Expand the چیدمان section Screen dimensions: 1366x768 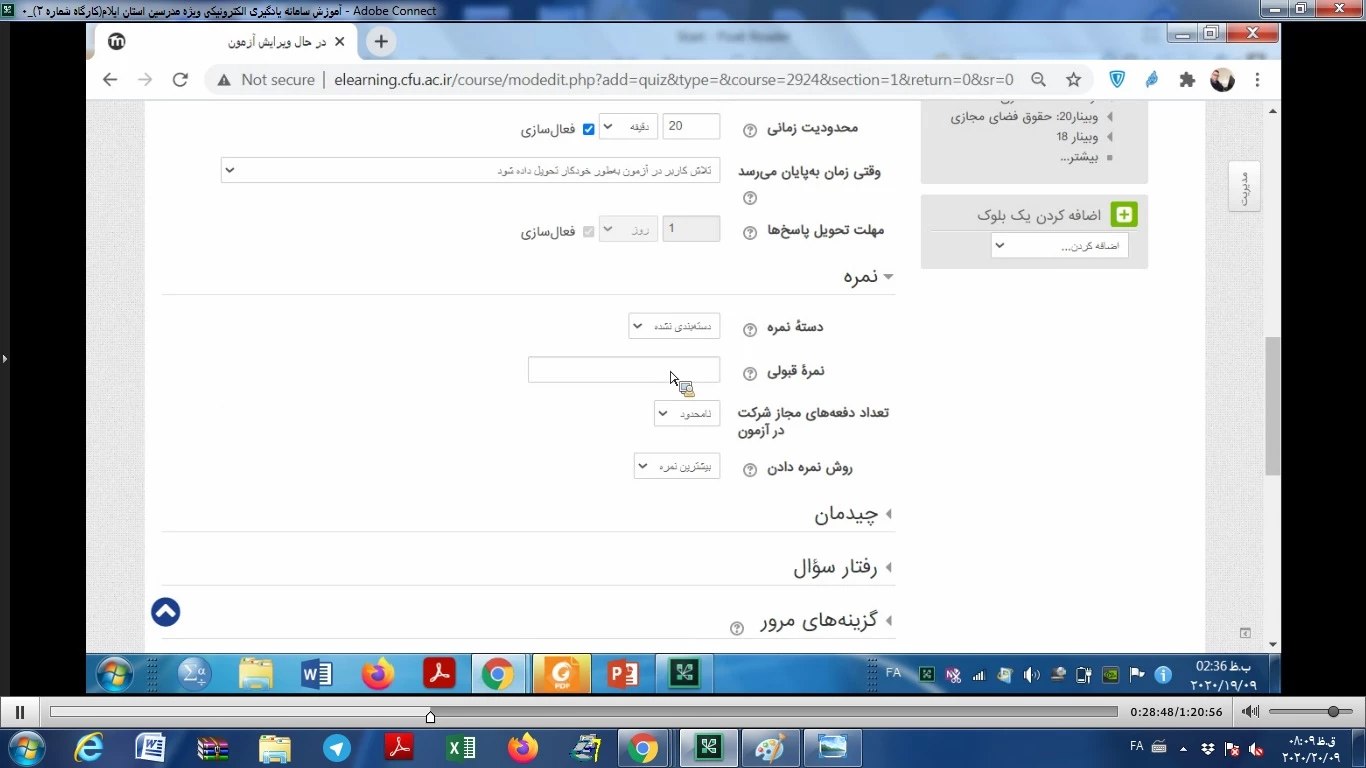(x=846, y=514)
